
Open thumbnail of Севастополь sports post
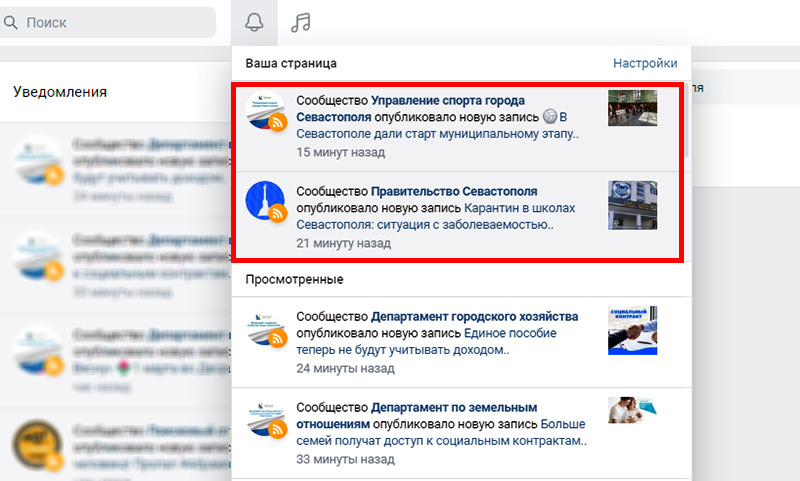pyautogui.click(x=632, y=108)
